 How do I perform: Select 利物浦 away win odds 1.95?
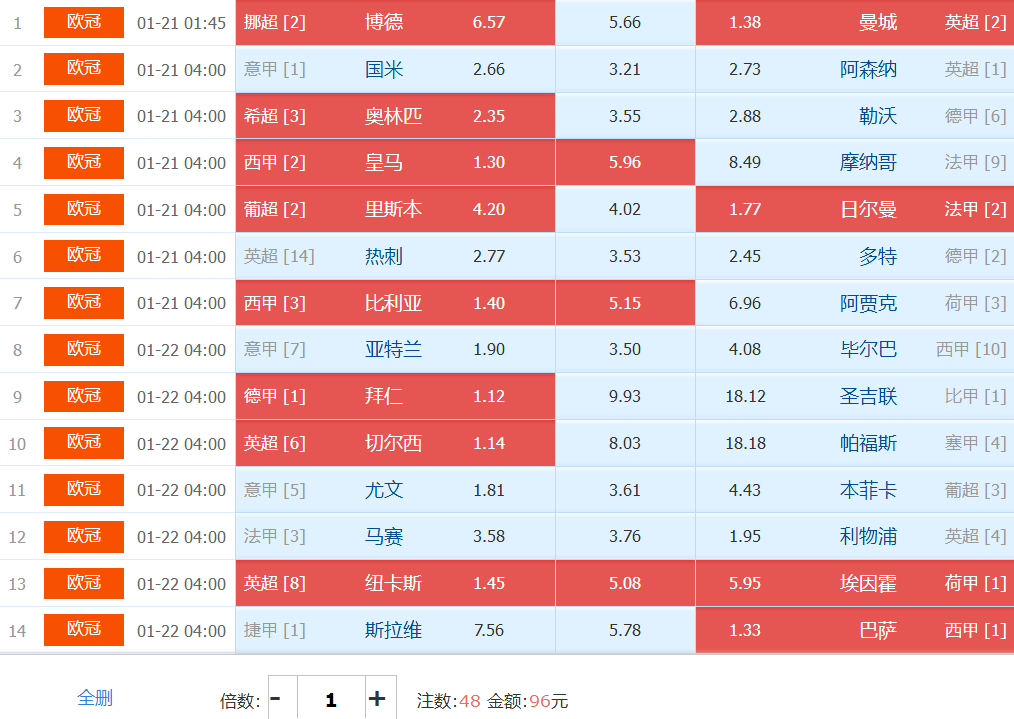point(855,537)
